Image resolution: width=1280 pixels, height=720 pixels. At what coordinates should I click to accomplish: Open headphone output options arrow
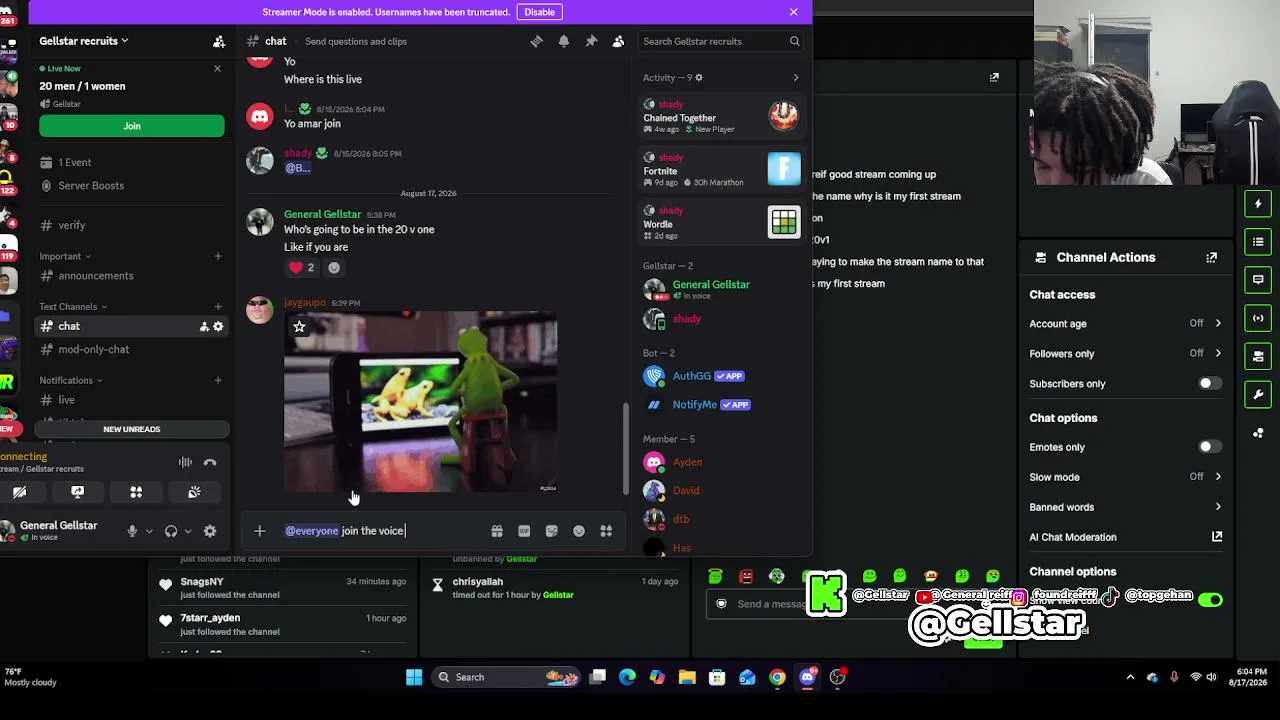coord(188,531)
